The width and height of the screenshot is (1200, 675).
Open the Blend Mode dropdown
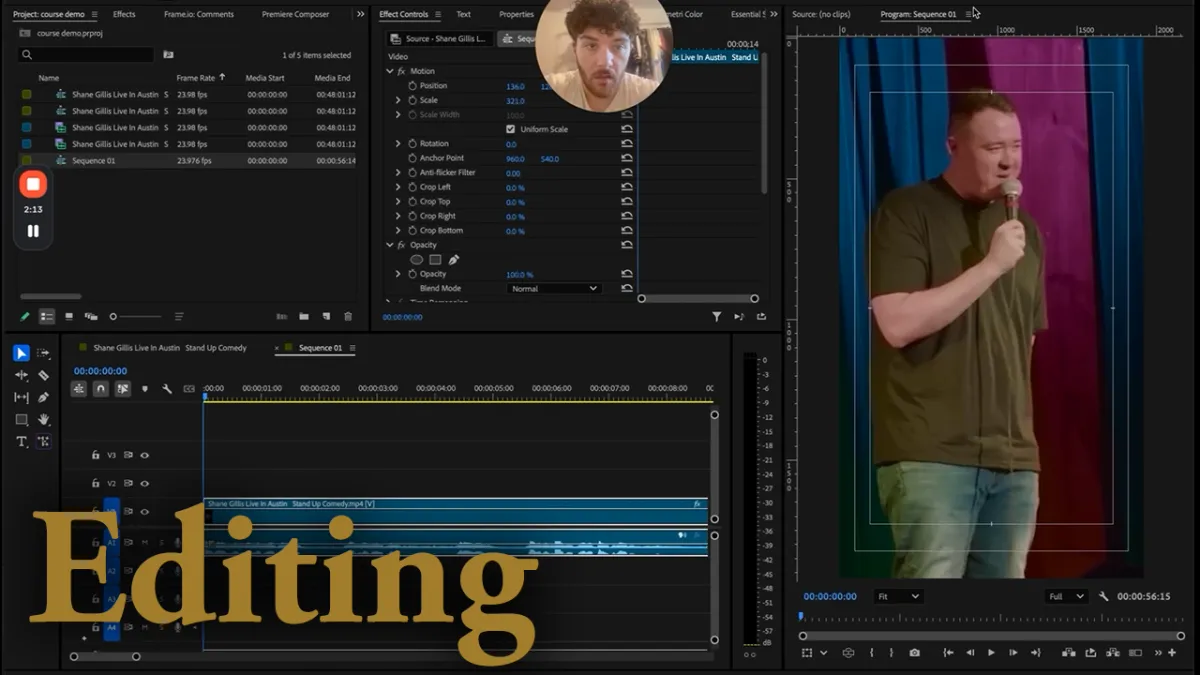pos(553,289)
